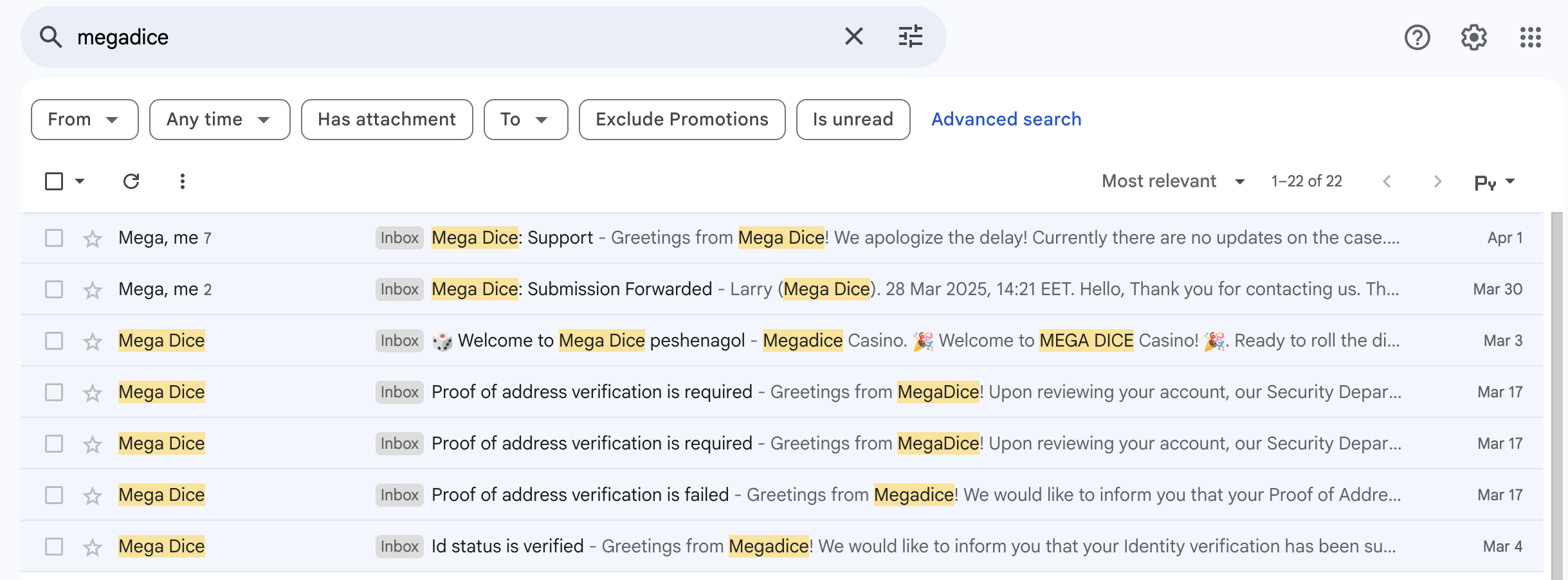Open the To filter dropdown

[526, 120]
